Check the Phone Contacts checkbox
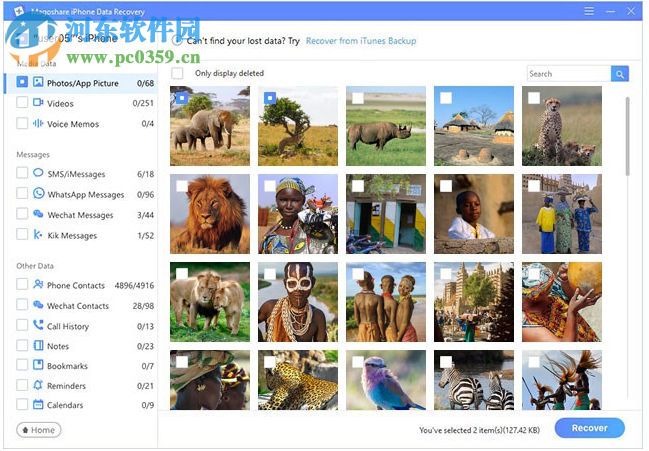Image resolution: width=649 pixels, height=451 pixels. [22, 284]
